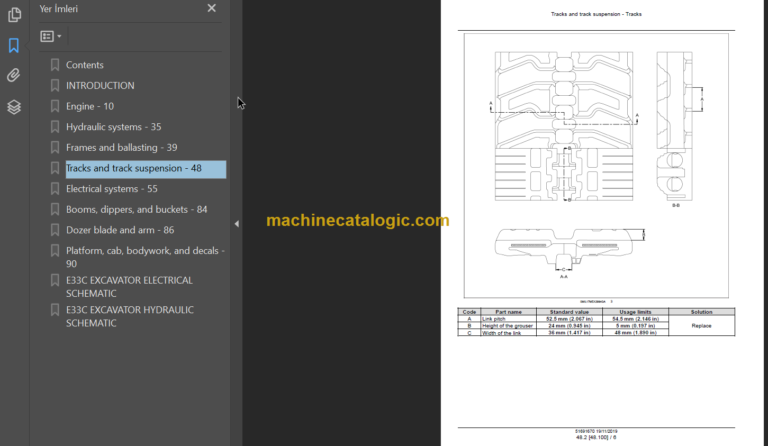768x446 pixels.
Task: Click the bookmark icon beside INTRODUCTION
Action: coord(55,85)
